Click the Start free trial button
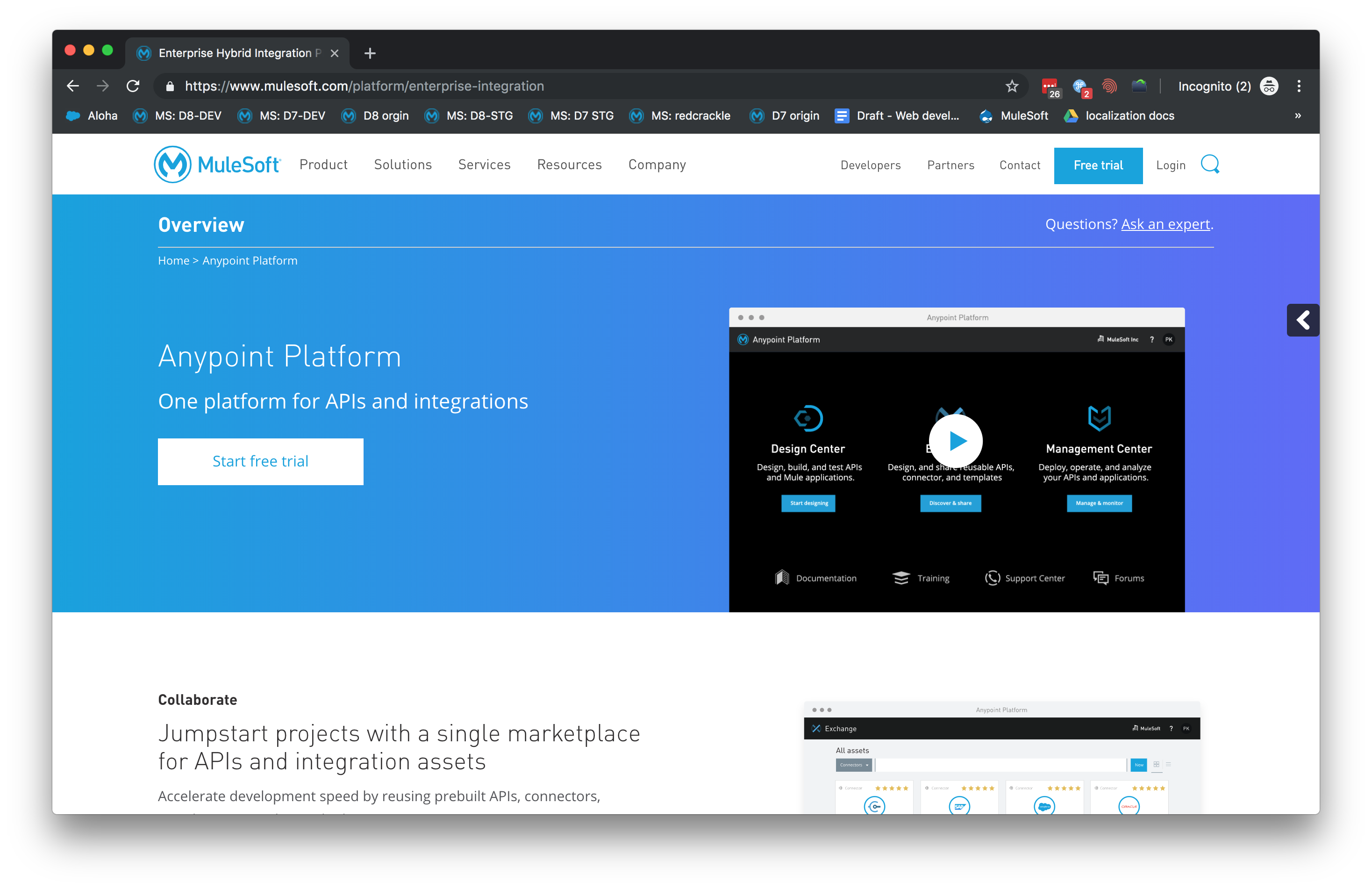 (261, 461)
